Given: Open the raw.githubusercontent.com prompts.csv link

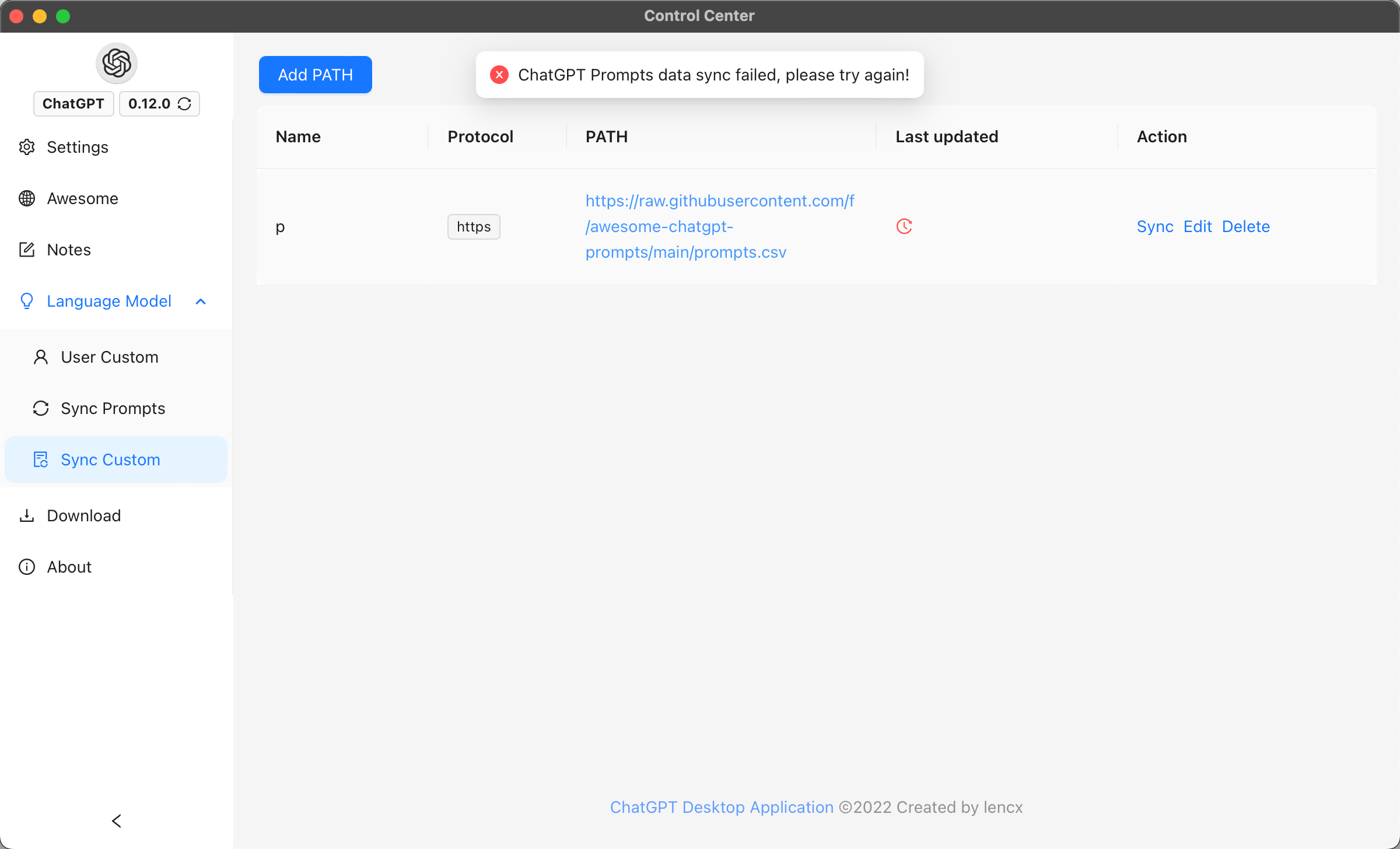Looking at the screenshot, I should 720,226.
